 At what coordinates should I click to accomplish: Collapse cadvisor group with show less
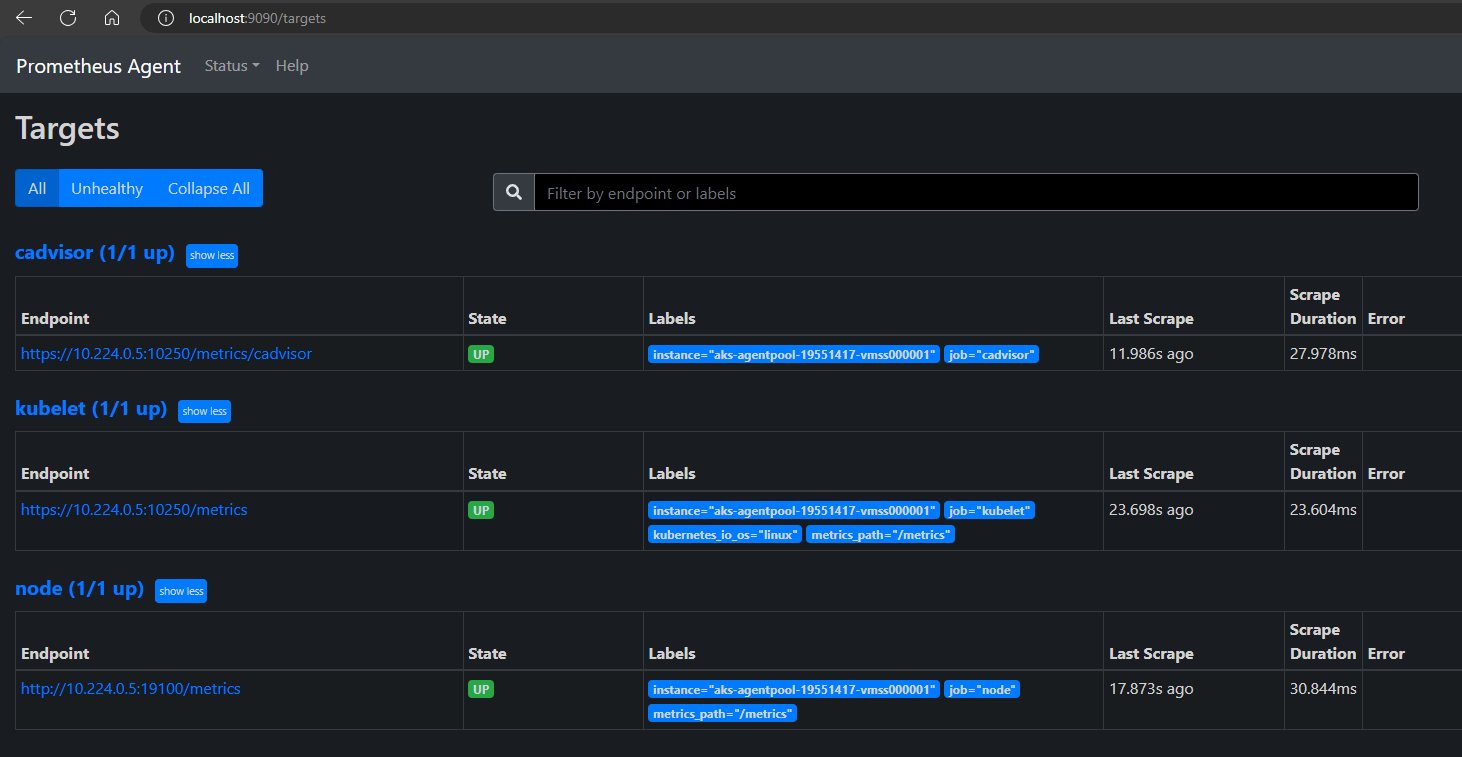[x=212, y=255]
